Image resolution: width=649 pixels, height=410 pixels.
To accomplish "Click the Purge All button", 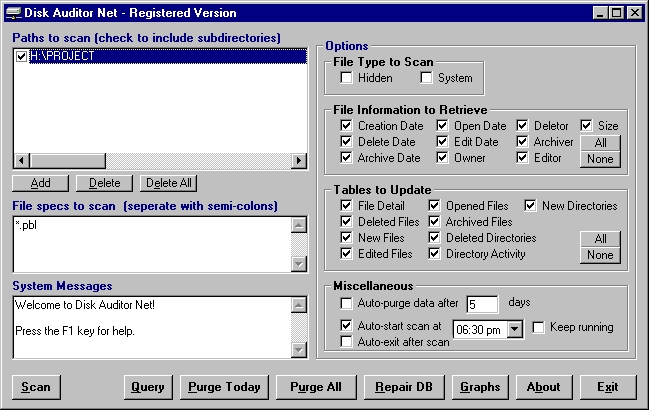I will point(316,387).
